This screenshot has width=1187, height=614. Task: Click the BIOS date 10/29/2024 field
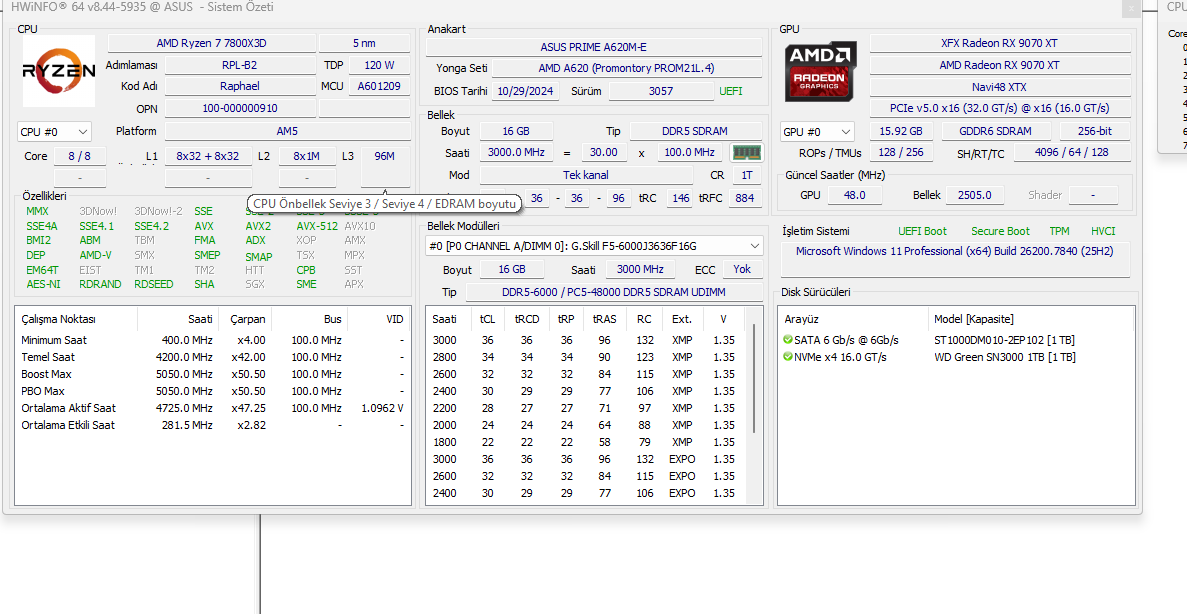click(526, 91)
